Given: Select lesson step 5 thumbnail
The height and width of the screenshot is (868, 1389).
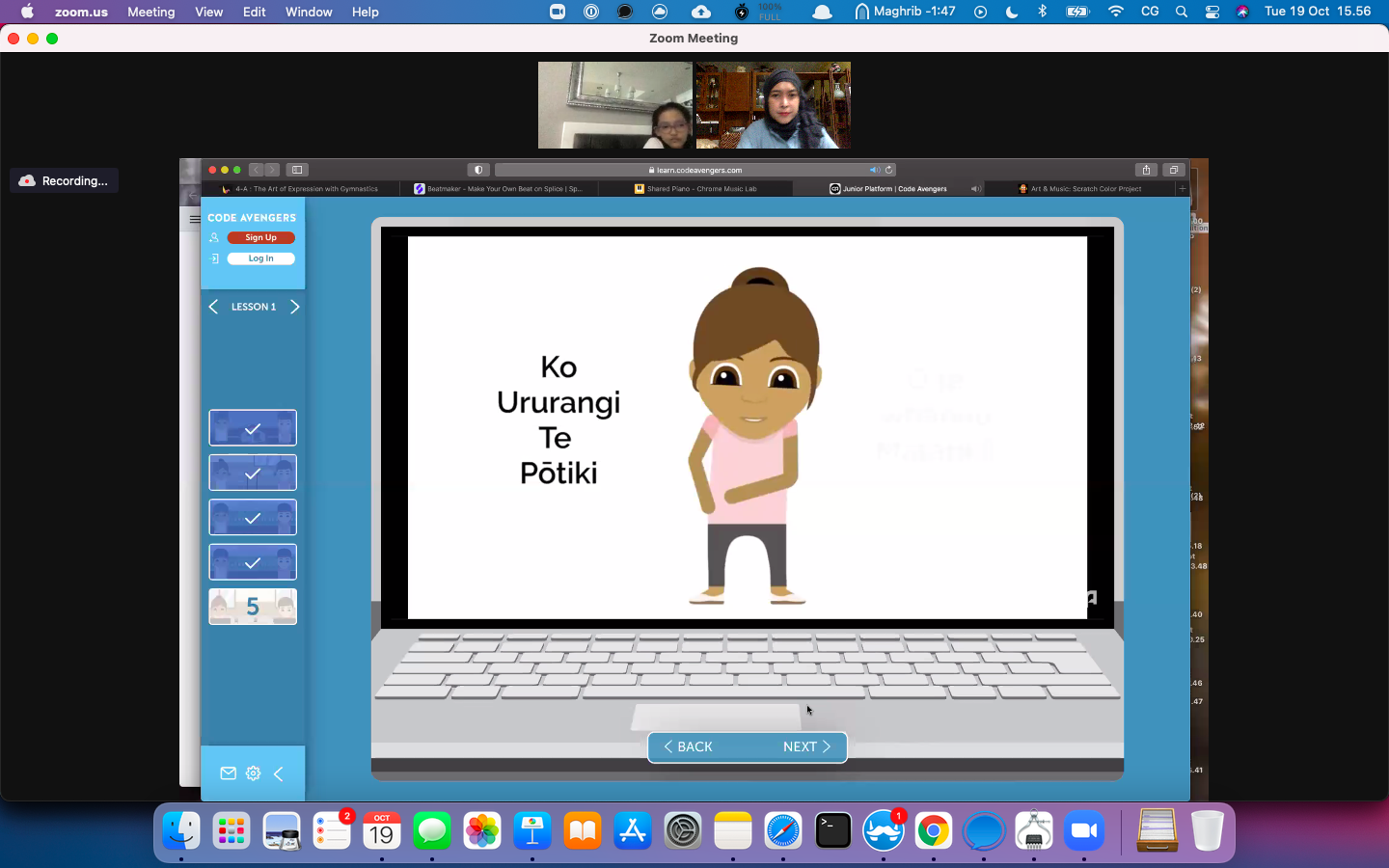Looking at the screenshot, I should (253, 607).
